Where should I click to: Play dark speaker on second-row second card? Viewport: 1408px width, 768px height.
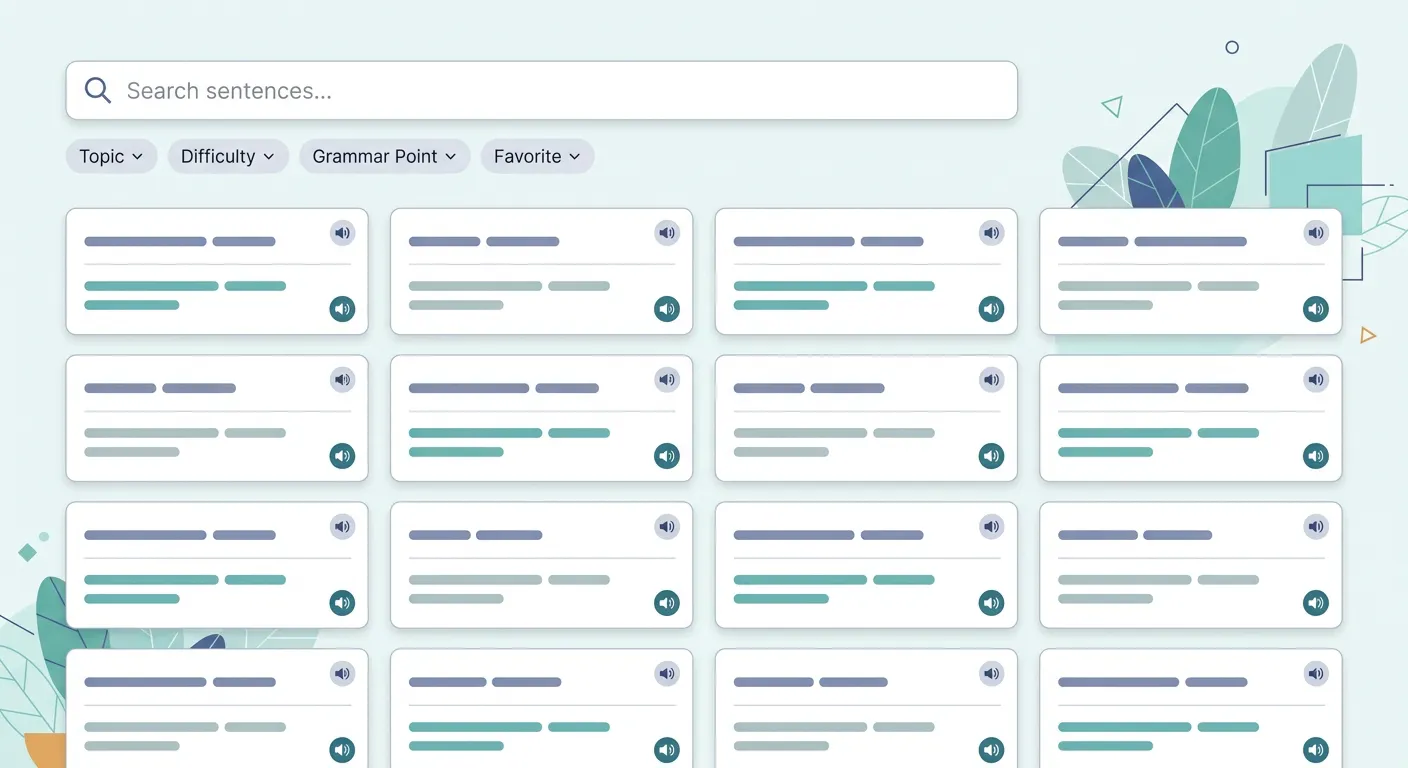click(667, 456)
